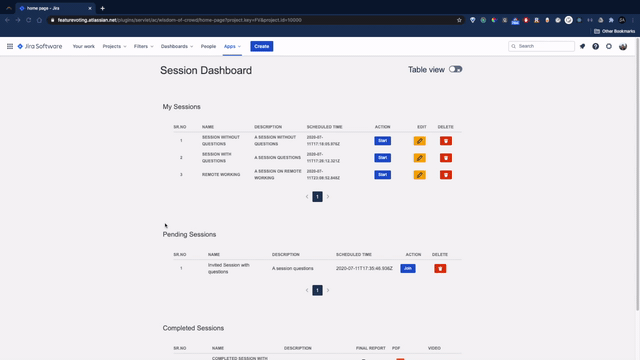The height and width of the screenshot is (360, 640).
Task: Click the 'A session questions' pending description
Action: tap(293, 269)
